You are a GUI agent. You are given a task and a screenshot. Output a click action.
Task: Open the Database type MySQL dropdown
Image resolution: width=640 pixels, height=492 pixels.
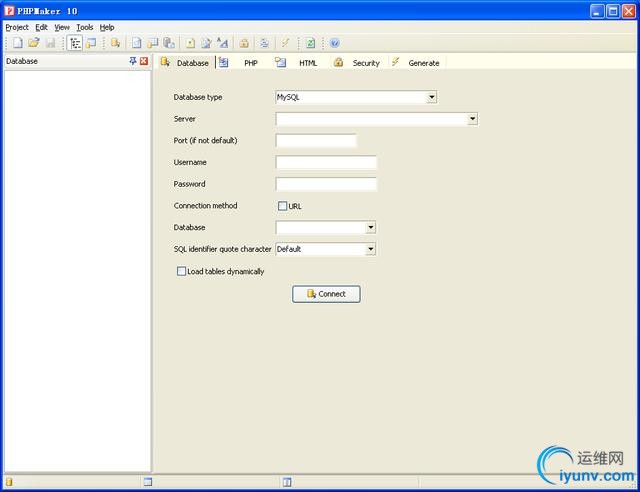pos(431,97)
